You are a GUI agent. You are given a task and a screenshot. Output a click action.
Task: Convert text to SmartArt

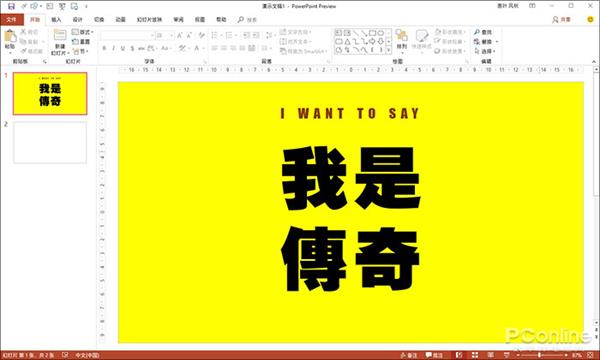(303, 51)
